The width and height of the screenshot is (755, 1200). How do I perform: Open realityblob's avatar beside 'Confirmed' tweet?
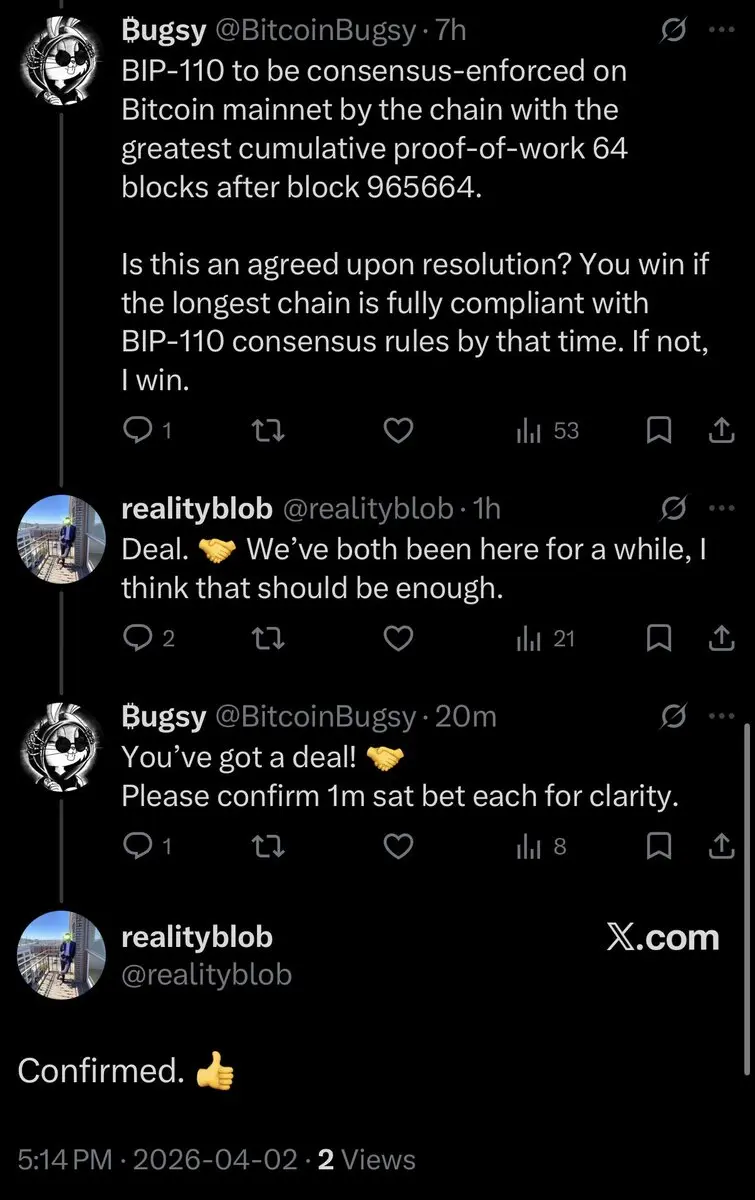(61, 955)
